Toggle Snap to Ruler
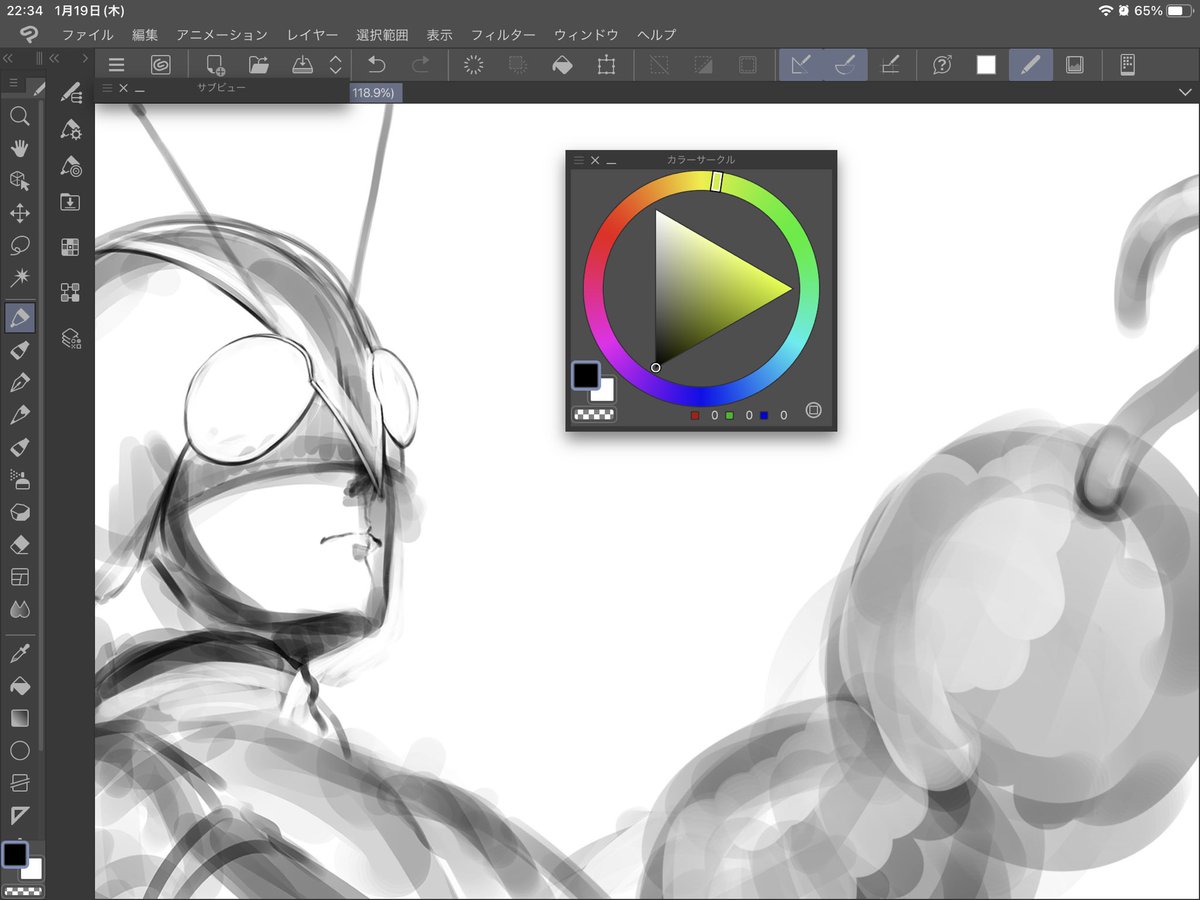This screenshot has width=1200, height=900. coord(801,65)
